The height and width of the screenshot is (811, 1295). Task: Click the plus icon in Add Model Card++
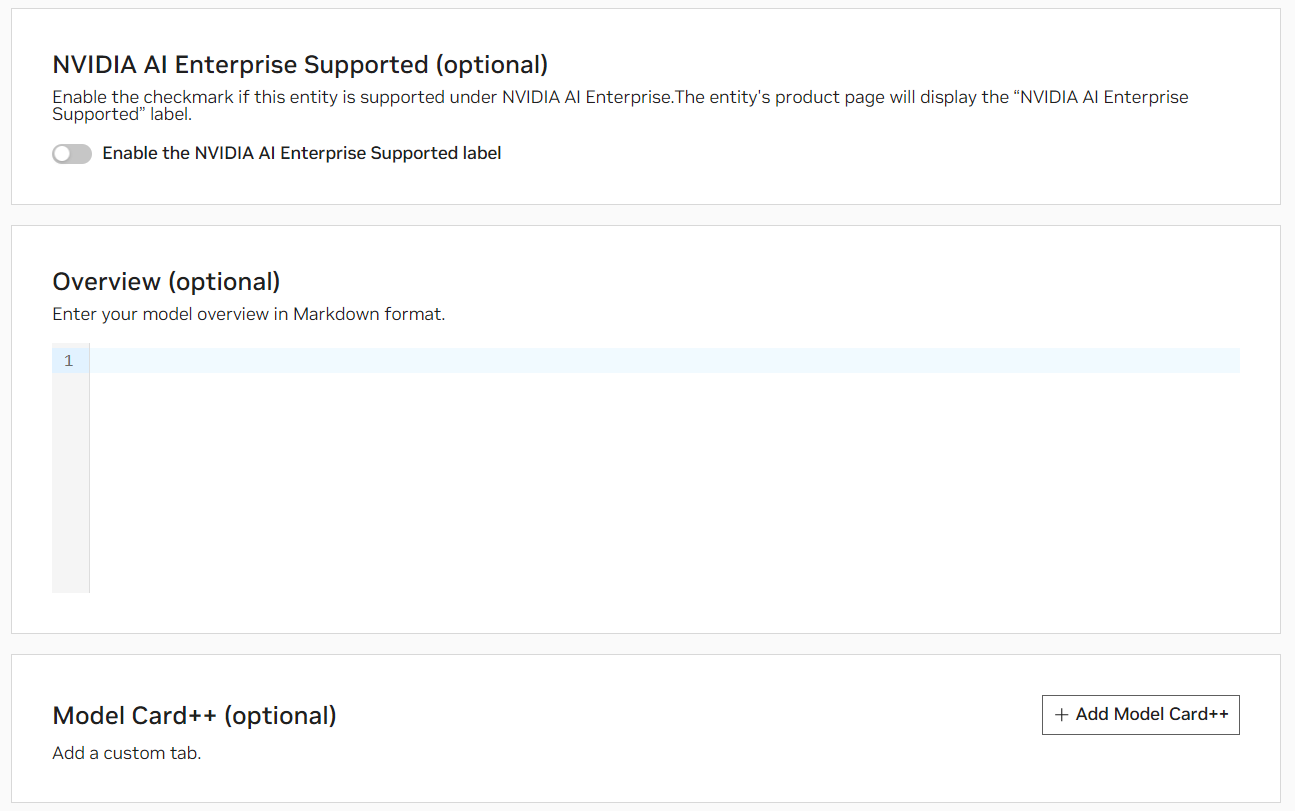coord(1061,715)
